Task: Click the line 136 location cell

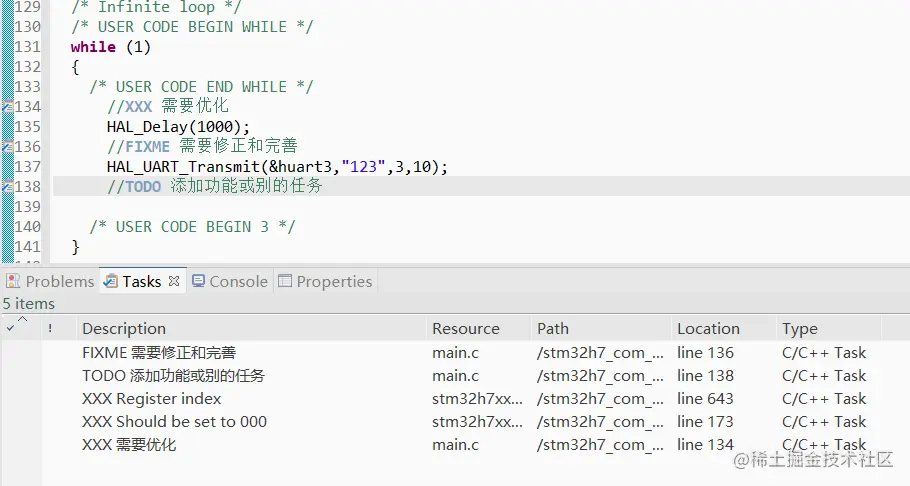Action: tap(705, 352)
